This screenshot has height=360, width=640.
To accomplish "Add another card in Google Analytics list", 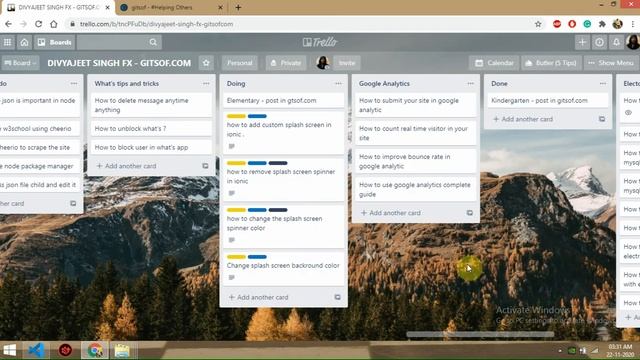I will 391,213.
